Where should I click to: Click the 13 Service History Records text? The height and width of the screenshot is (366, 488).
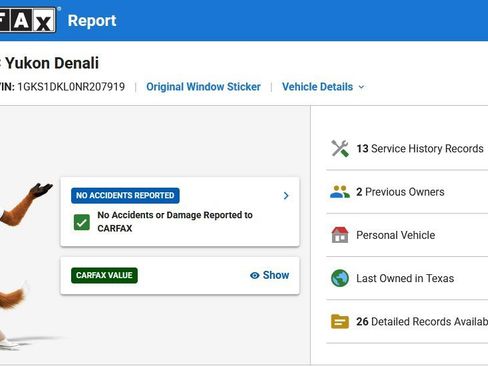coord(420,148)
